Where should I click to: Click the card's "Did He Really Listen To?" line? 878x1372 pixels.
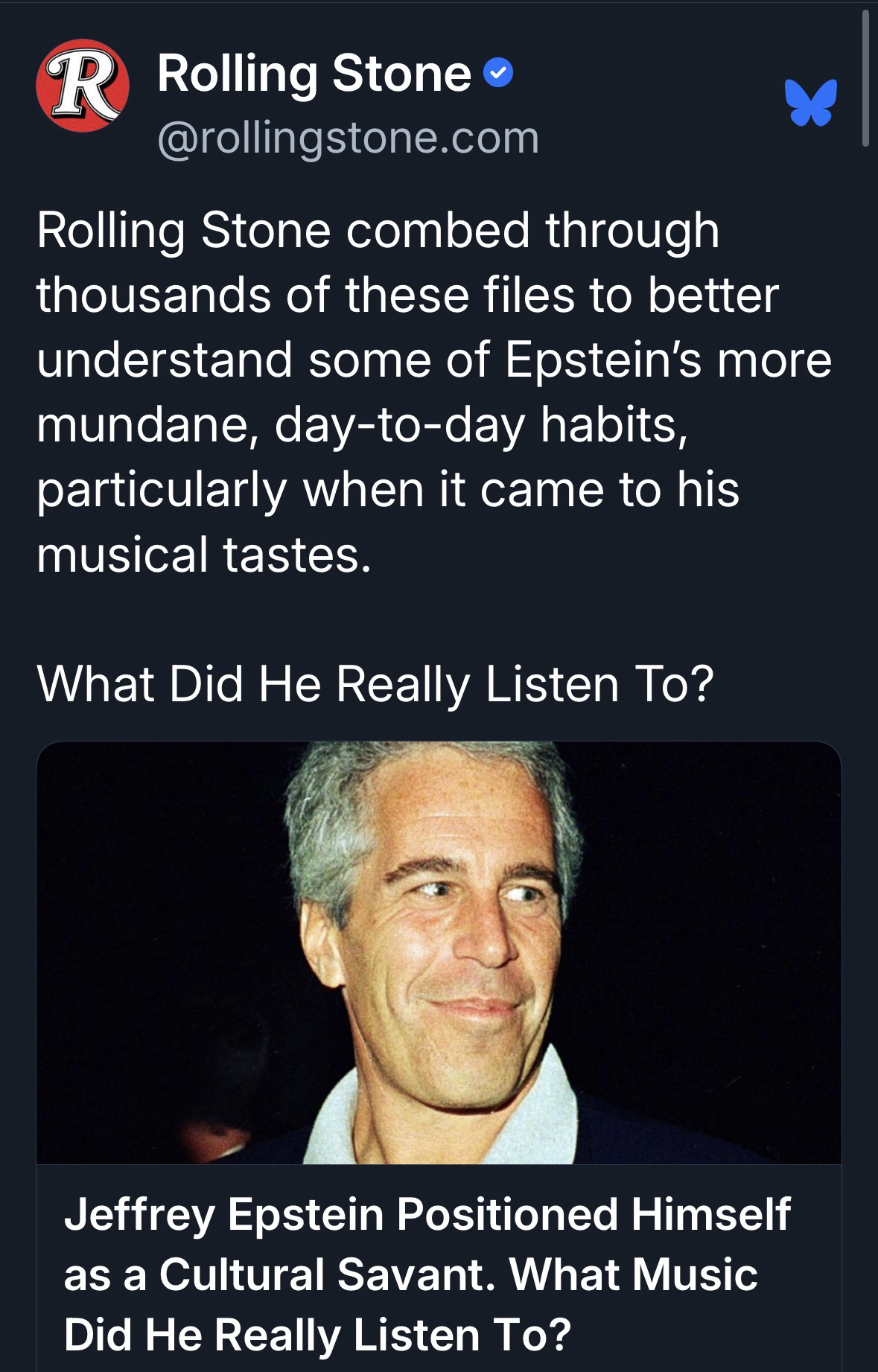317,1334
